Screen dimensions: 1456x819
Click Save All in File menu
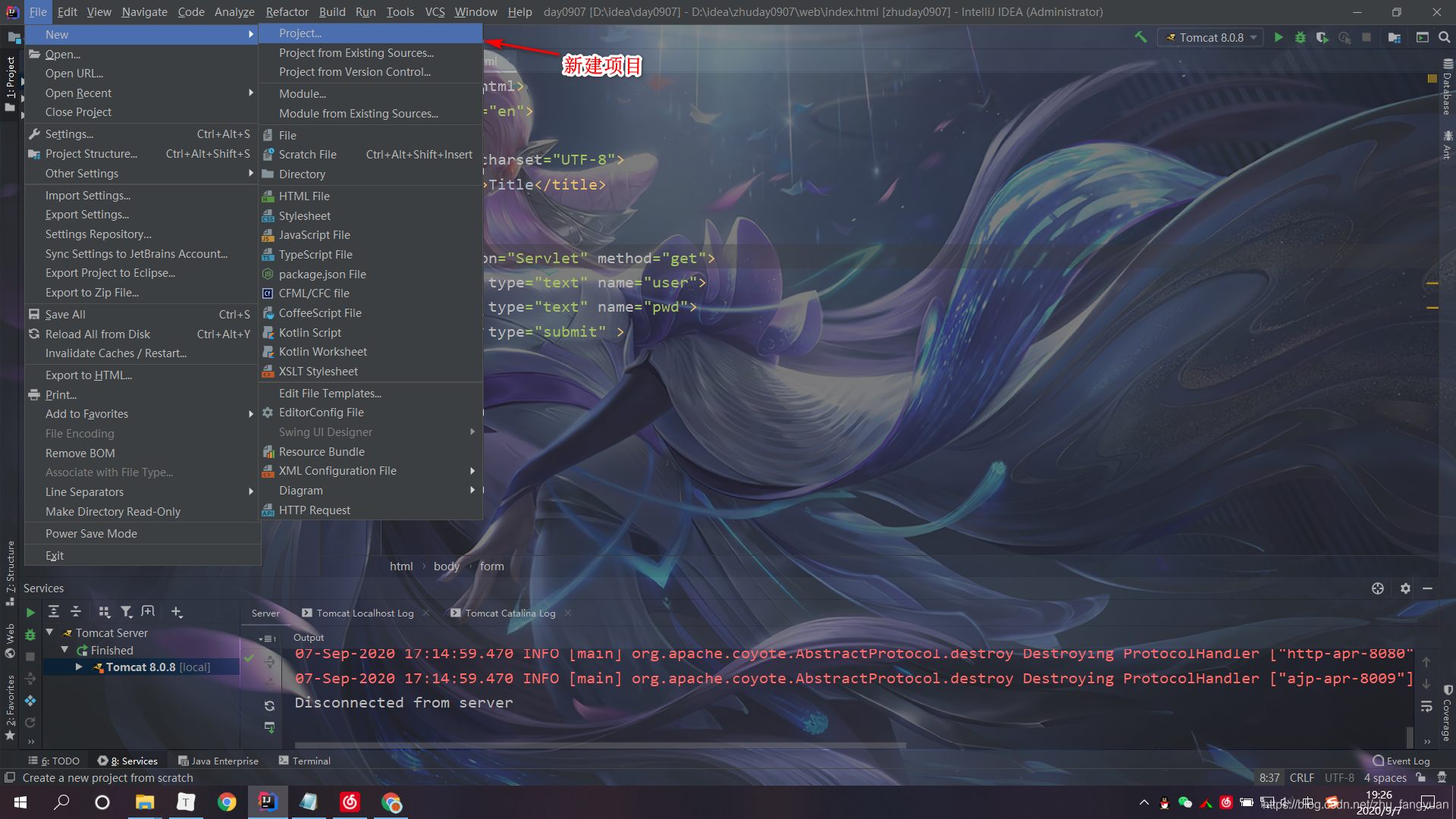[143, 315]
